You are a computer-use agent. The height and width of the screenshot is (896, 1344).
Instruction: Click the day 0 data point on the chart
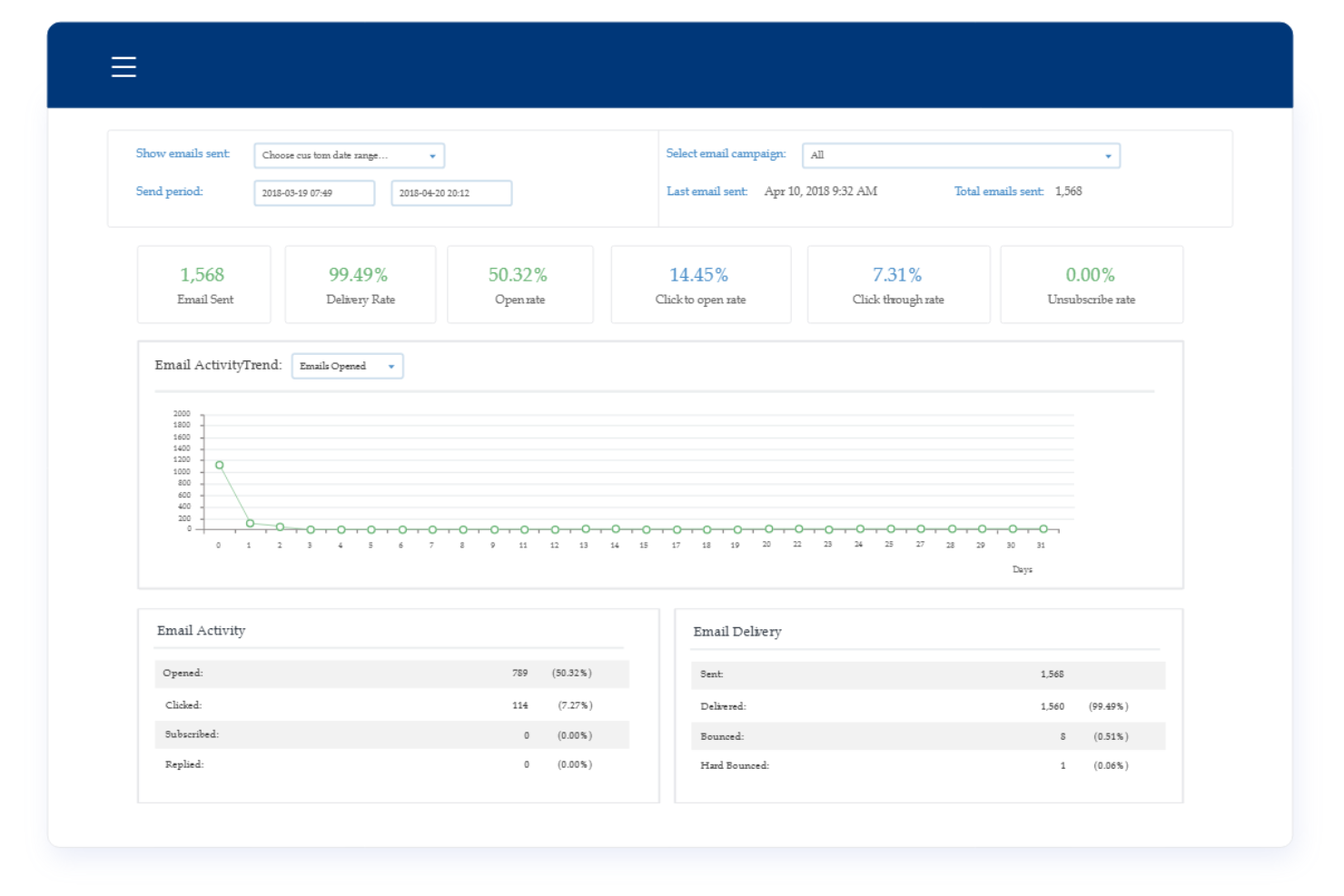point(219,464)
